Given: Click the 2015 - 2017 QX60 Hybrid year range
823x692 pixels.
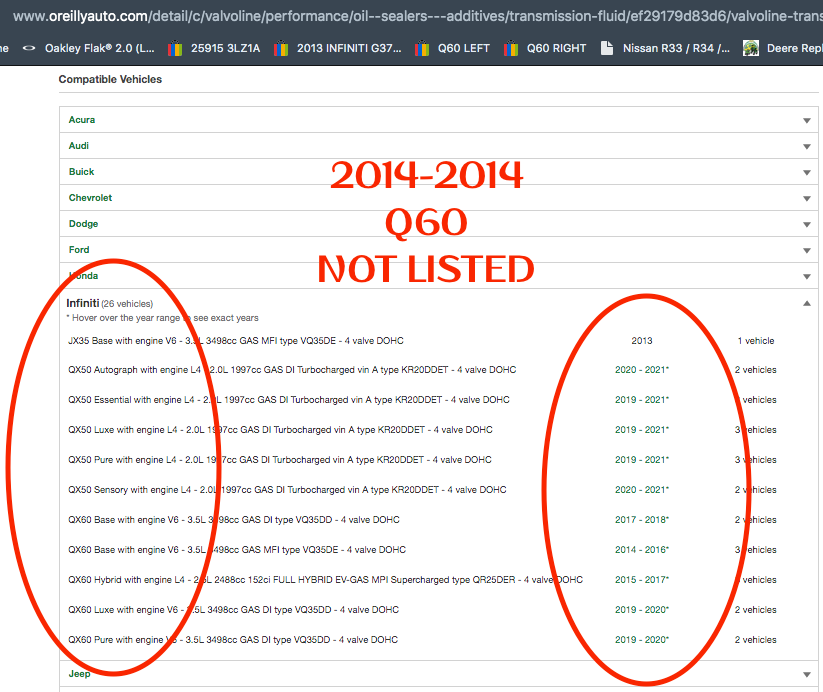Looking at the screenshot, I should click(641, 580).
